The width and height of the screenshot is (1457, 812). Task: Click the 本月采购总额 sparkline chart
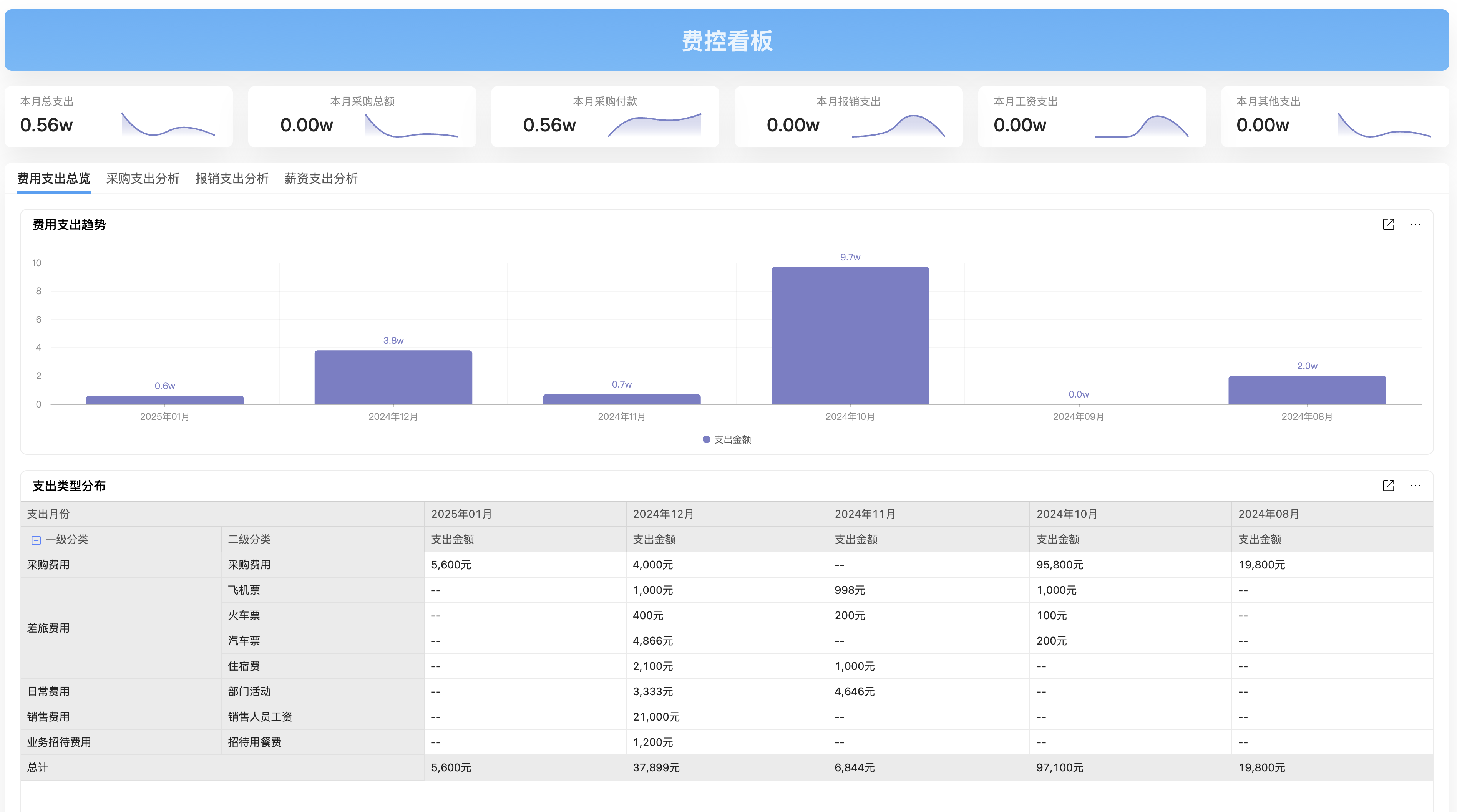(x=412, y=126)
